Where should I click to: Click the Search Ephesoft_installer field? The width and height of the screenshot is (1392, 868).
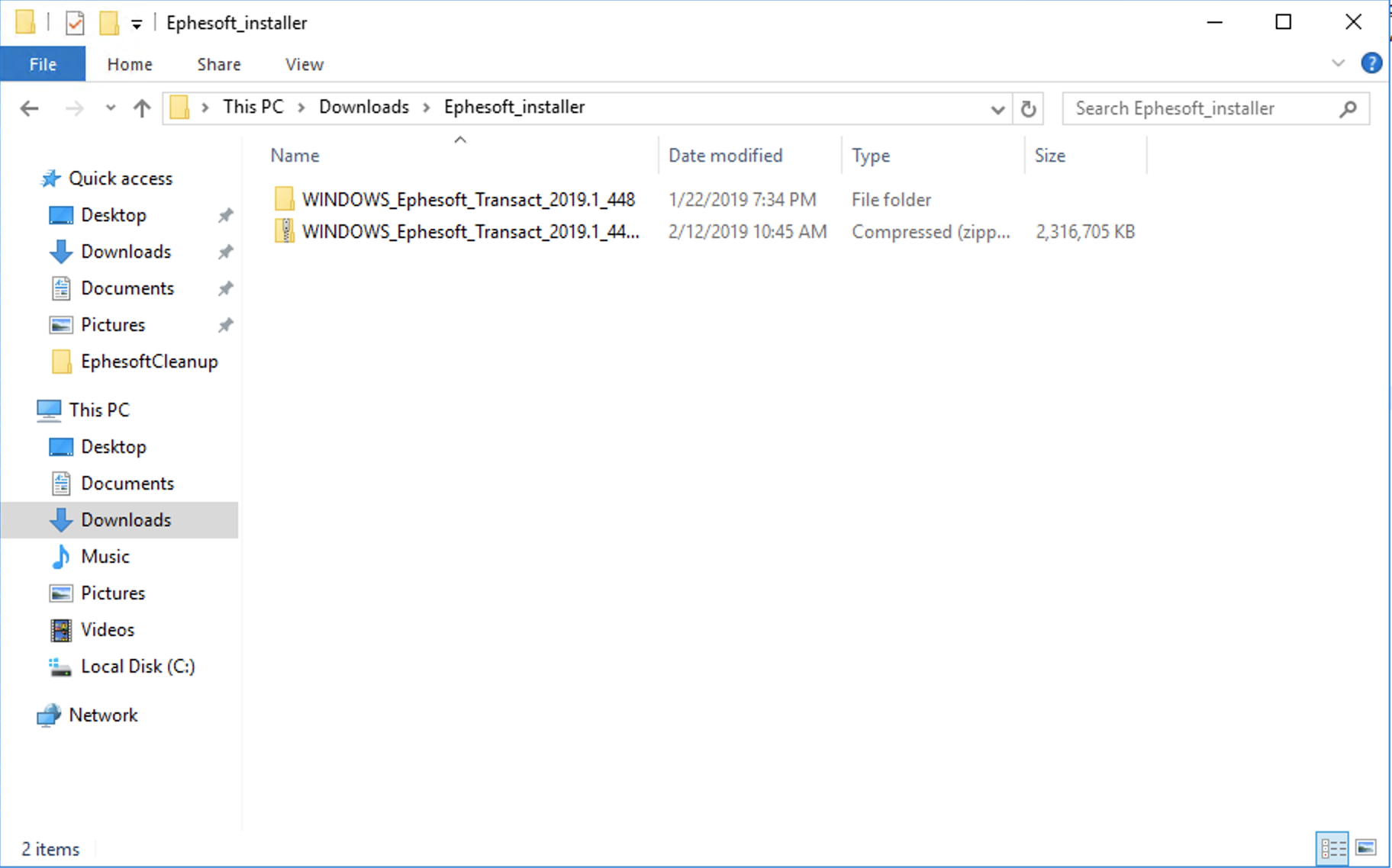[1216, 108]
